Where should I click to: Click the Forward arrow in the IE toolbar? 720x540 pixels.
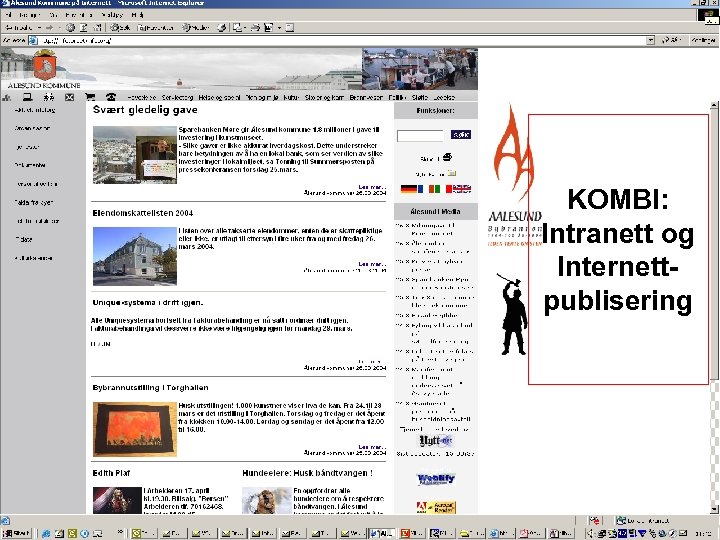(50, 28)
